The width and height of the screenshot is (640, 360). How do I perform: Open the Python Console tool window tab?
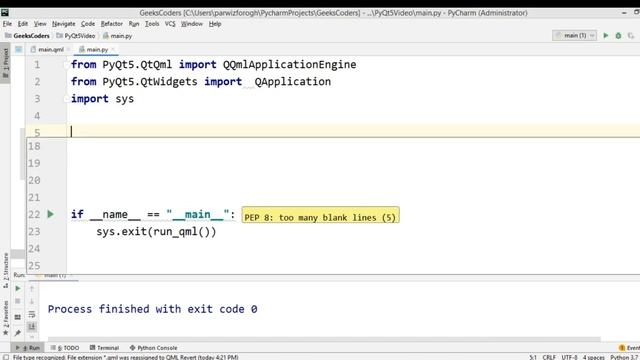[x=154, y=348]
